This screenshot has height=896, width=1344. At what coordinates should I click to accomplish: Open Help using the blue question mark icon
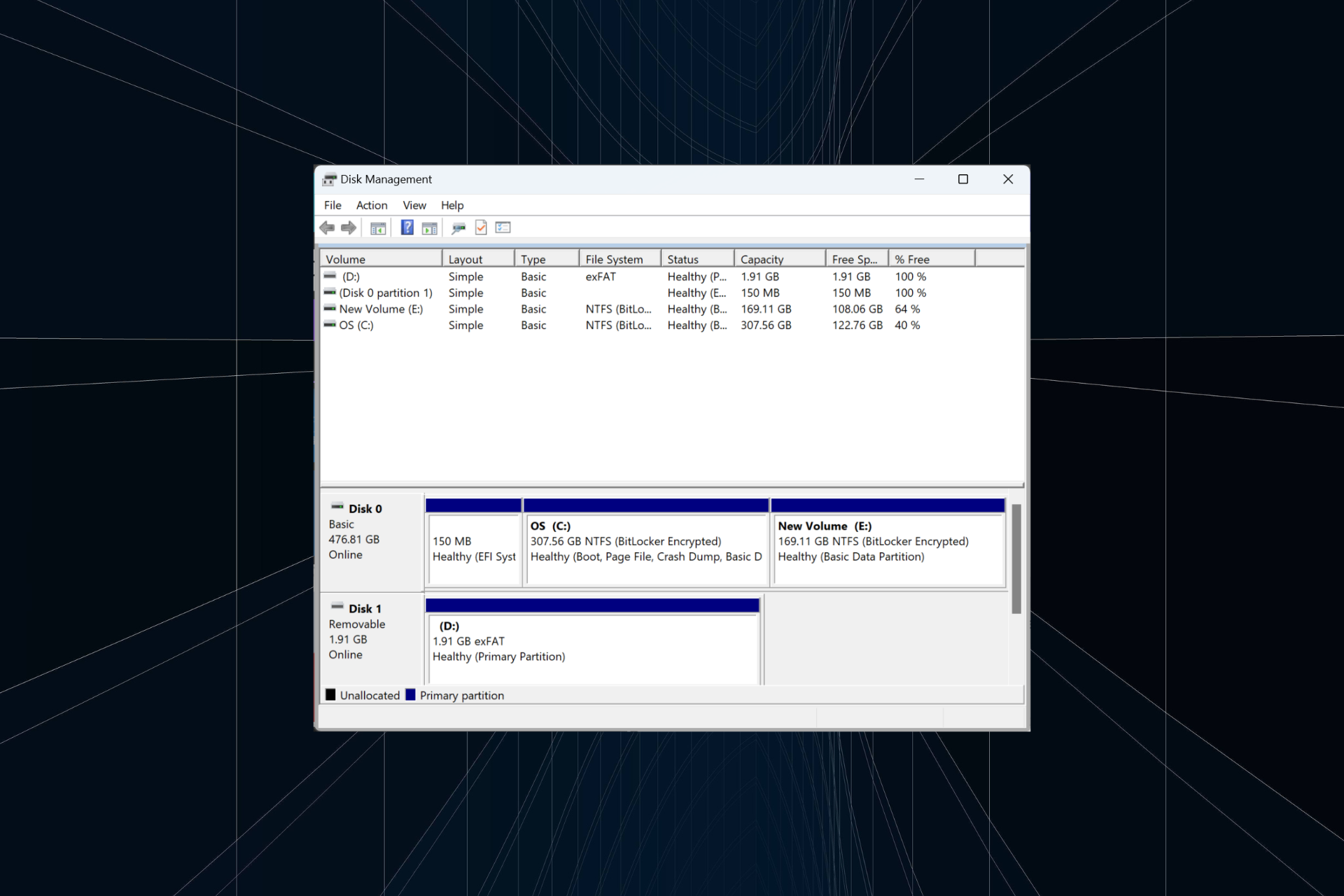click(407, 227)
